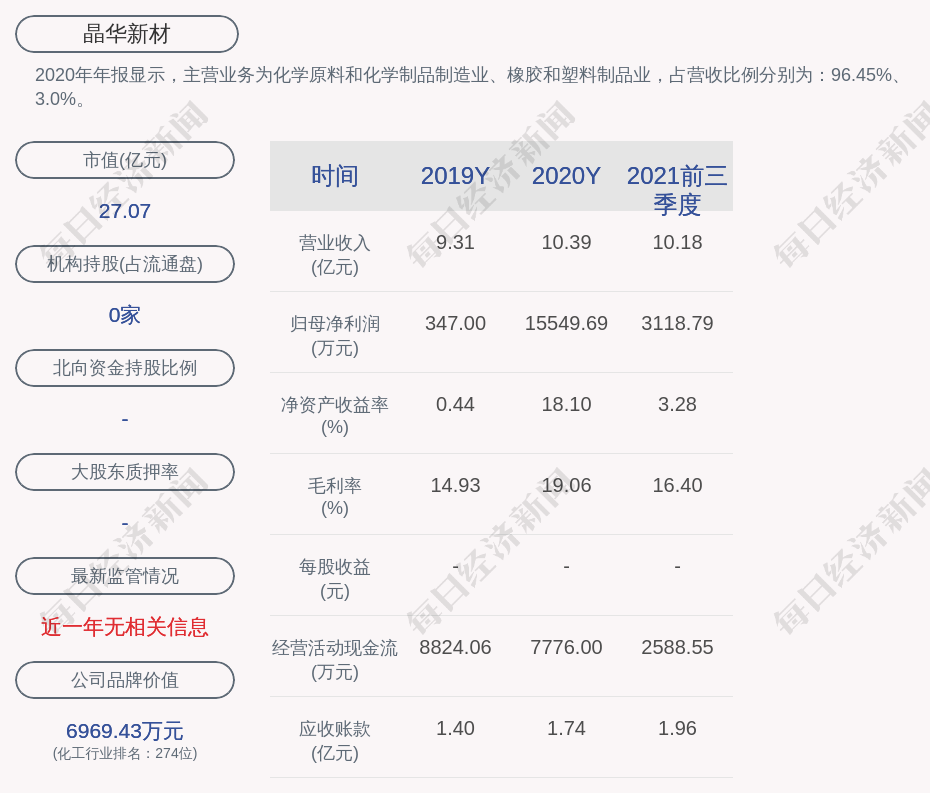Click the 时间 table header
This screenshot has height=793, width=930.
335,176
